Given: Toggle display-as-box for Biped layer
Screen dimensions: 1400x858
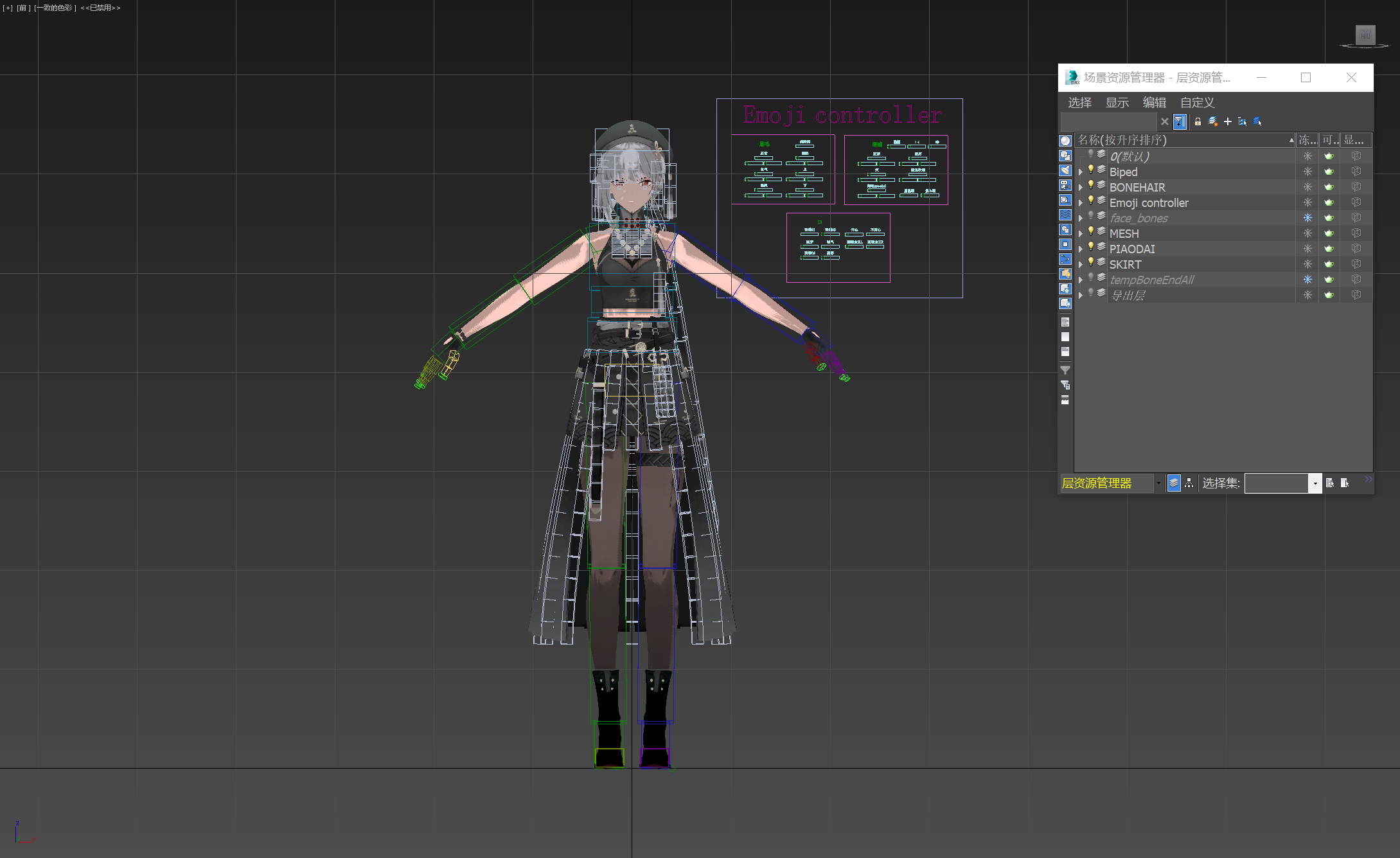Looking at the screenshot, I should click(x=1356, y=172).
